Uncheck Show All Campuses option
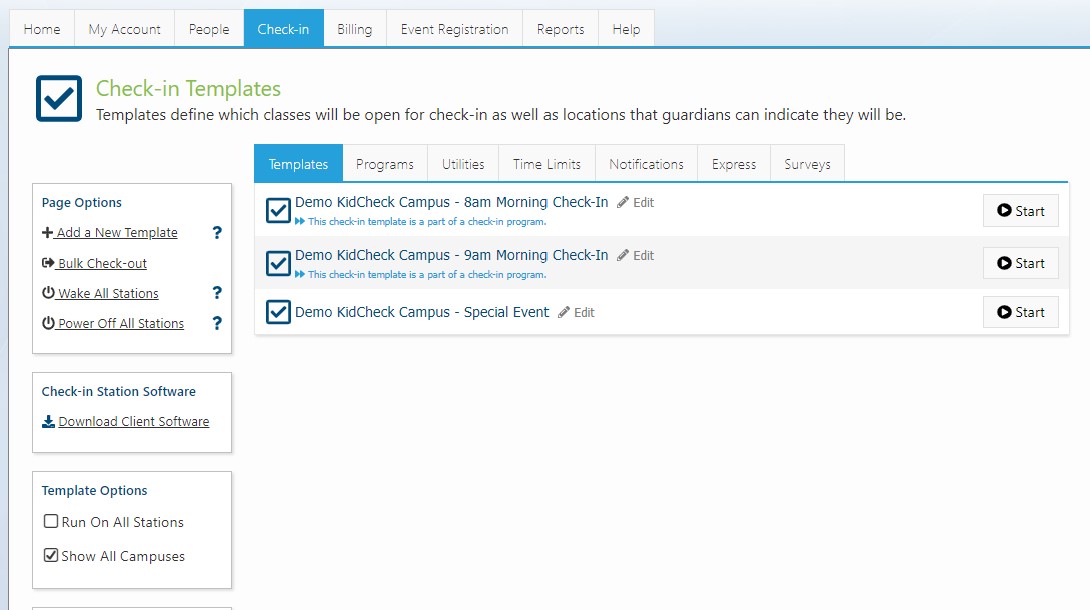This screenshot has width=1090, height=610. coord(51,556)
